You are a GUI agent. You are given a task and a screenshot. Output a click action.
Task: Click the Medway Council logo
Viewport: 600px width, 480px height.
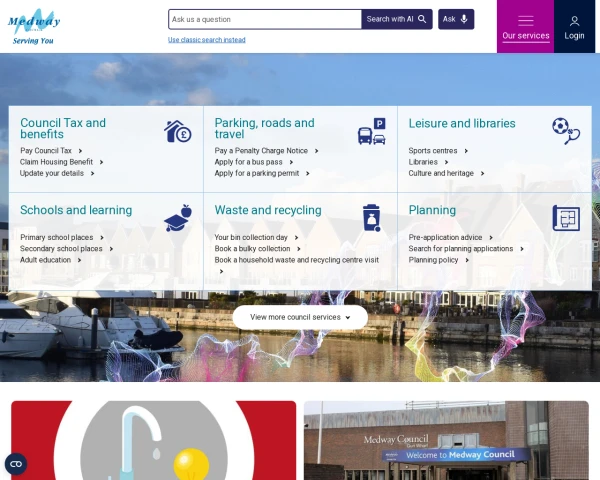tap(34, 26)
